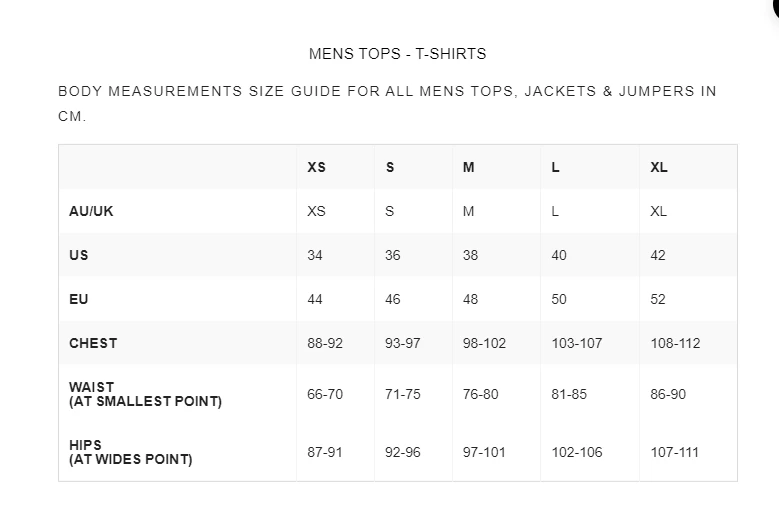
Task: Select the bold M column header
Action: [468, 167]
